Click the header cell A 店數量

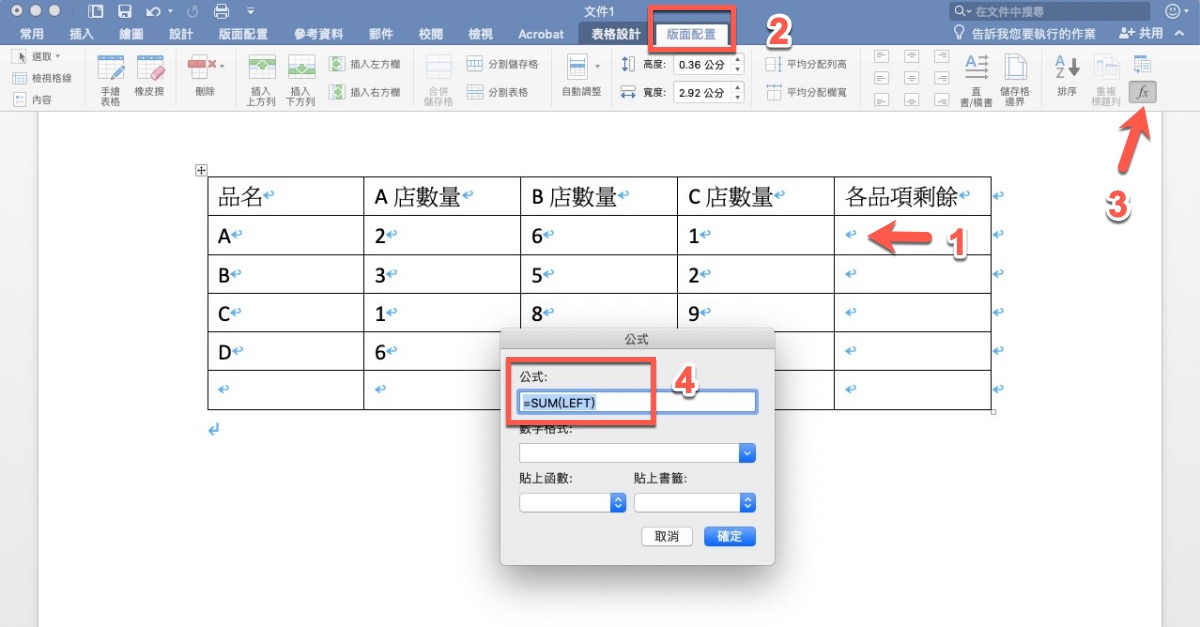coord(442,197)
